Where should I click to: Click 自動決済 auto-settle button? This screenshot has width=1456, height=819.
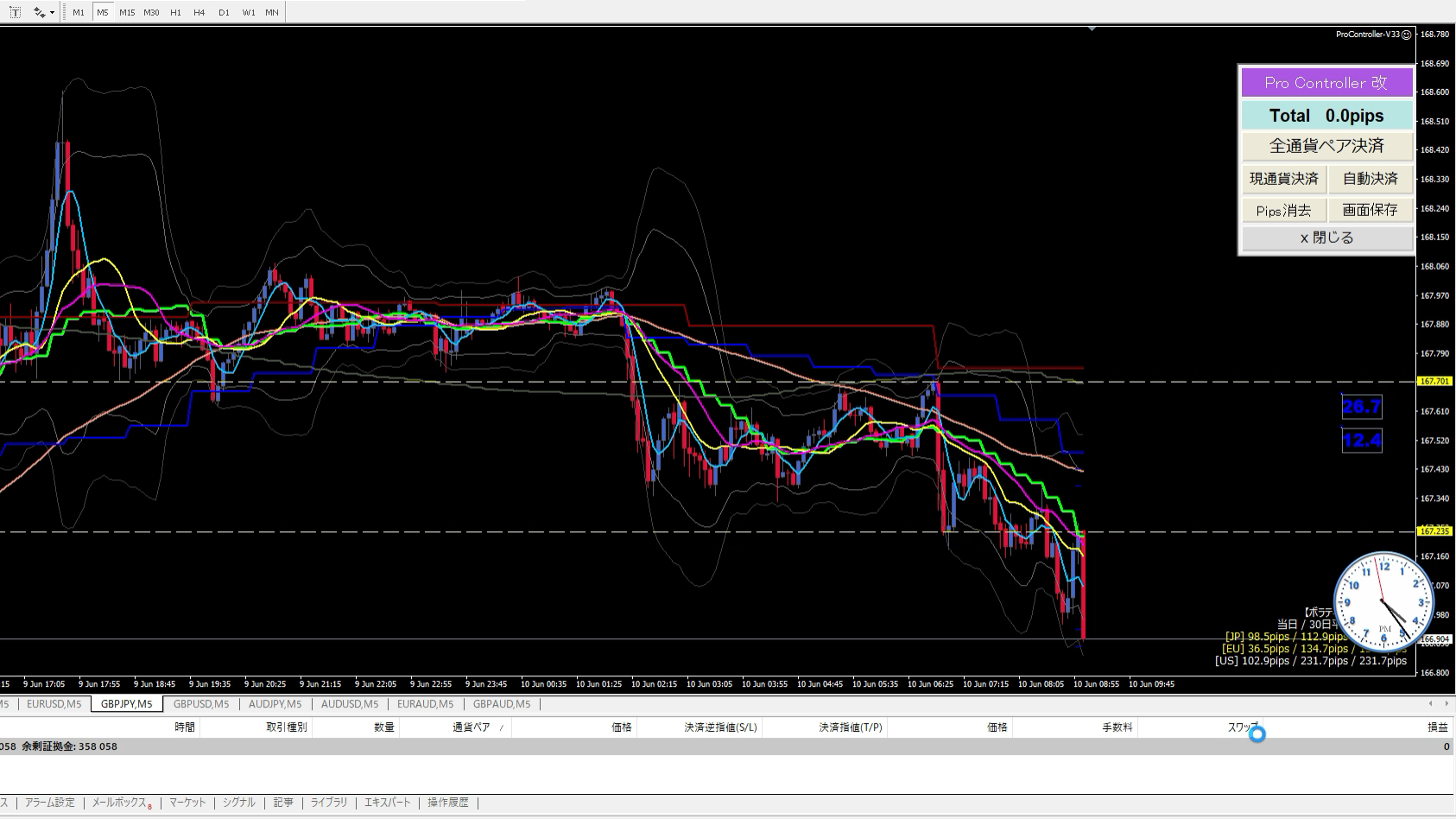coord(1371,179)
